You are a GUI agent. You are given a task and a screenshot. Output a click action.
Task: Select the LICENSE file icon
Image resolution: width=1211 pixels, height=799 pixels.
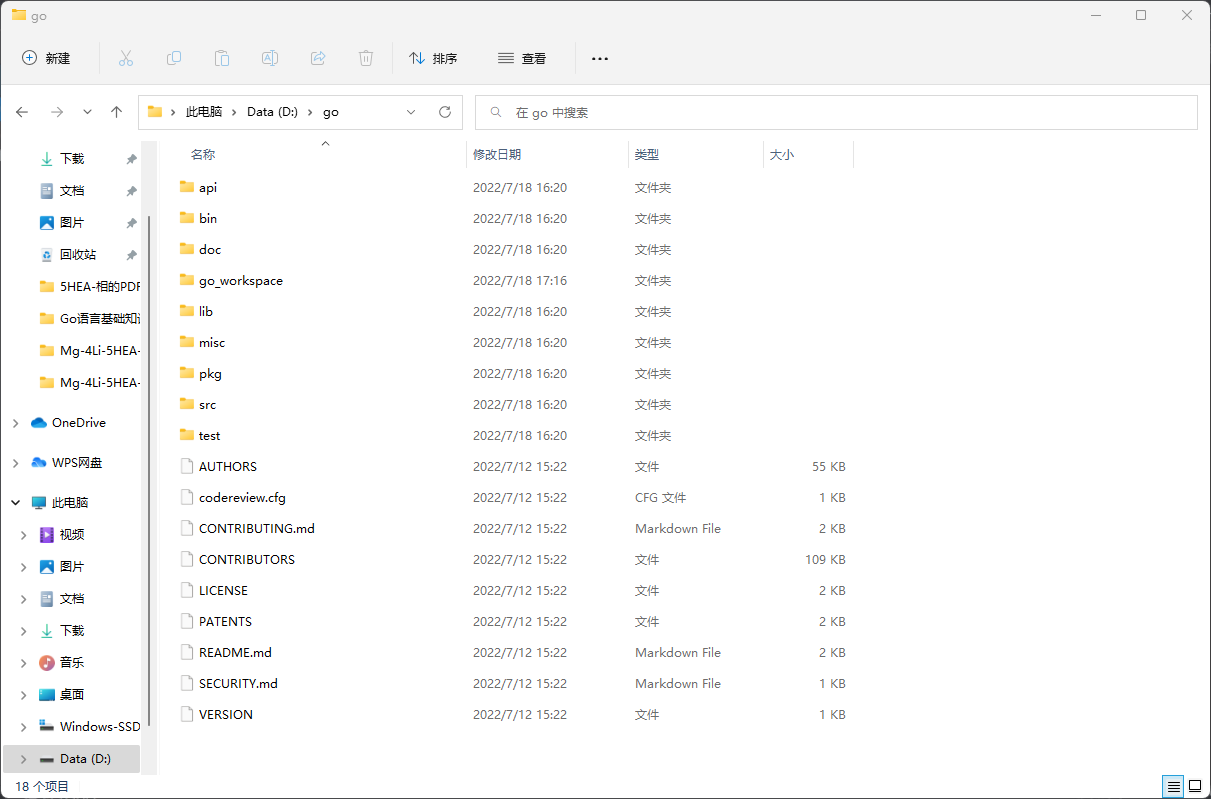point(186,590)
